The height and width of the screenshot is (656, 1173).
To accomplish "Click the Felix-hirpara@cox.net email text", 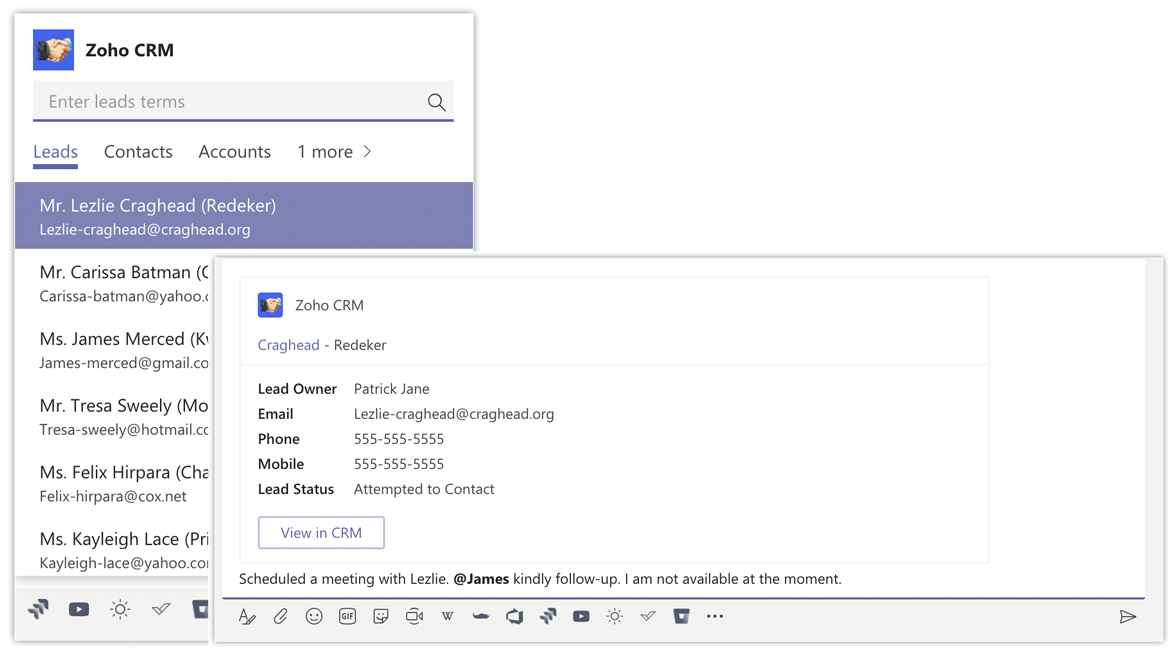I will point(113,496).
